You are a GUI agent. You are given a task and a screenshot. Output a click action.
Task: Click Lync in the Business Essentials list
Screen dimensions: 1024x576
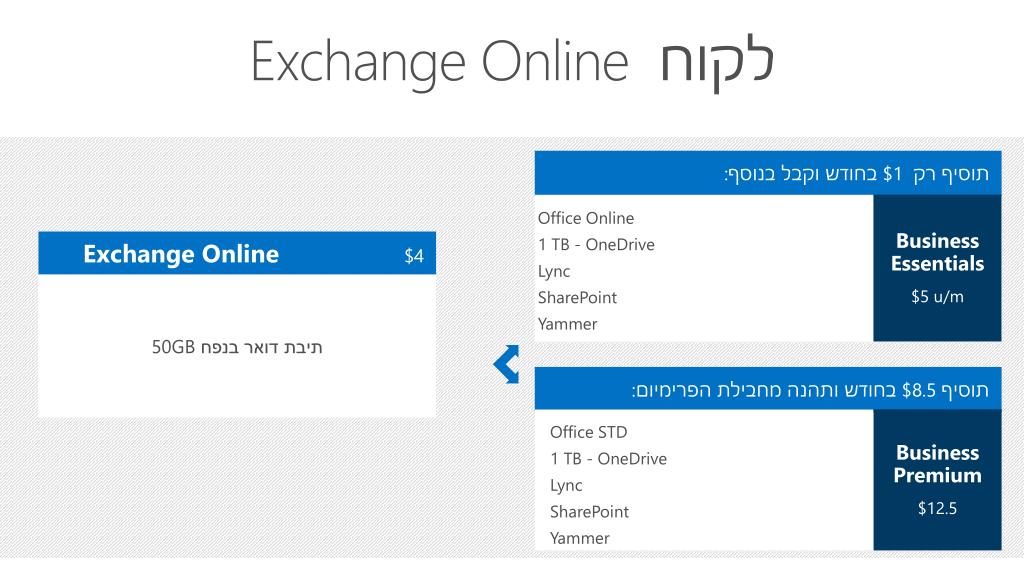point(554,272)
